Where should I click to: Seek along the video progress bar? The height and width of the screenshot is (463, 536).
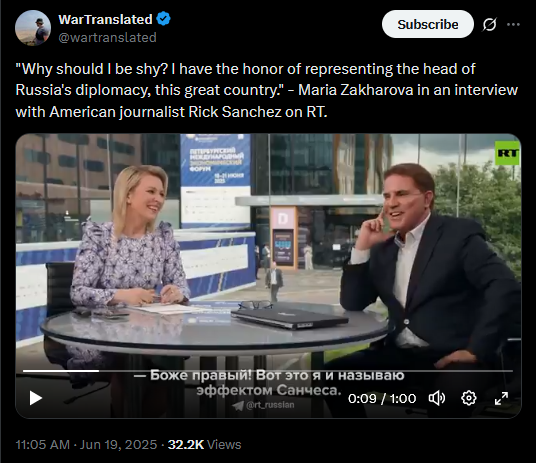(268, 371)
